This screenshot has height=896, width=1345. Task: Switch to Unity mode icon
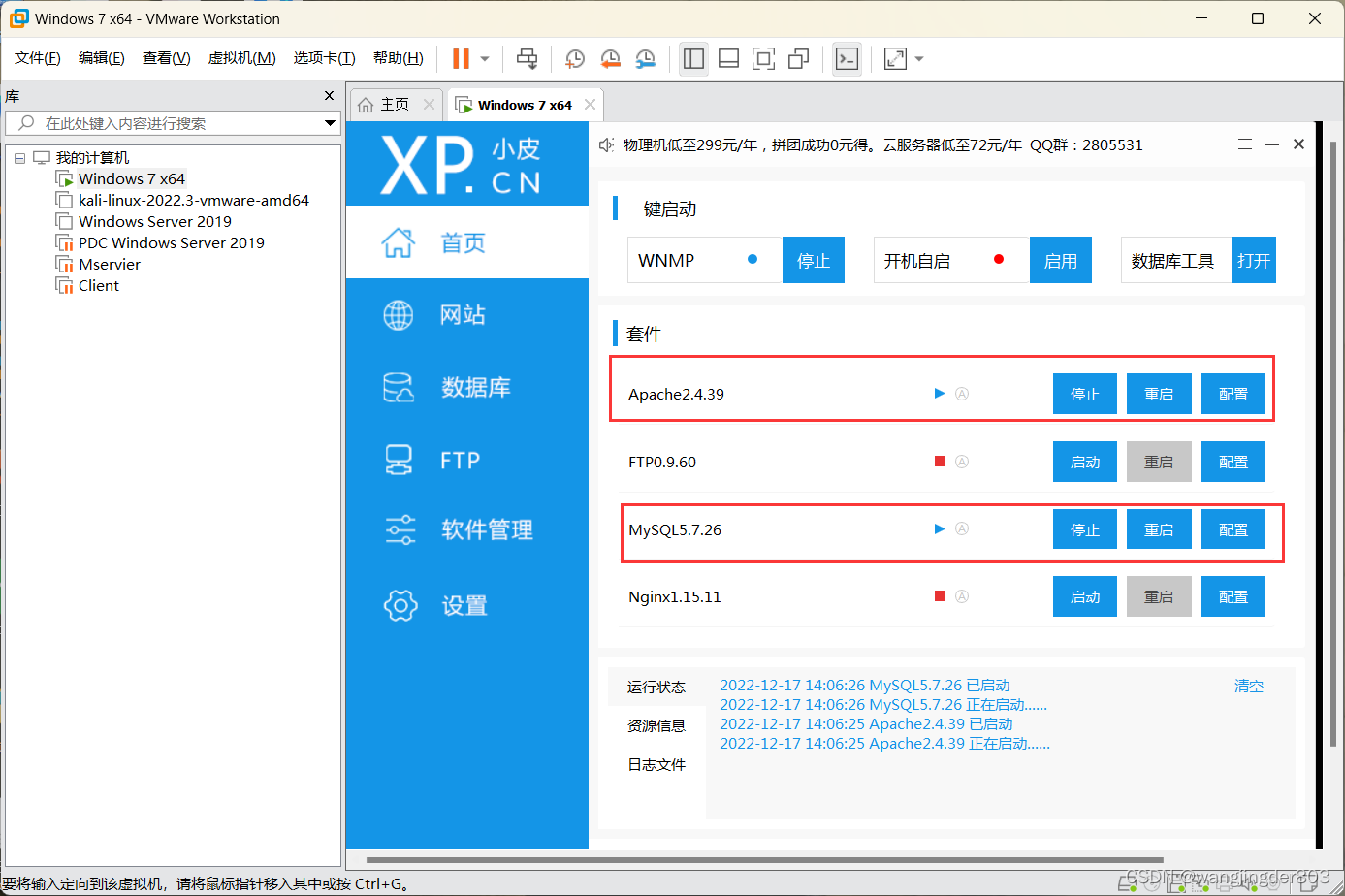click(x=798, y=59)
